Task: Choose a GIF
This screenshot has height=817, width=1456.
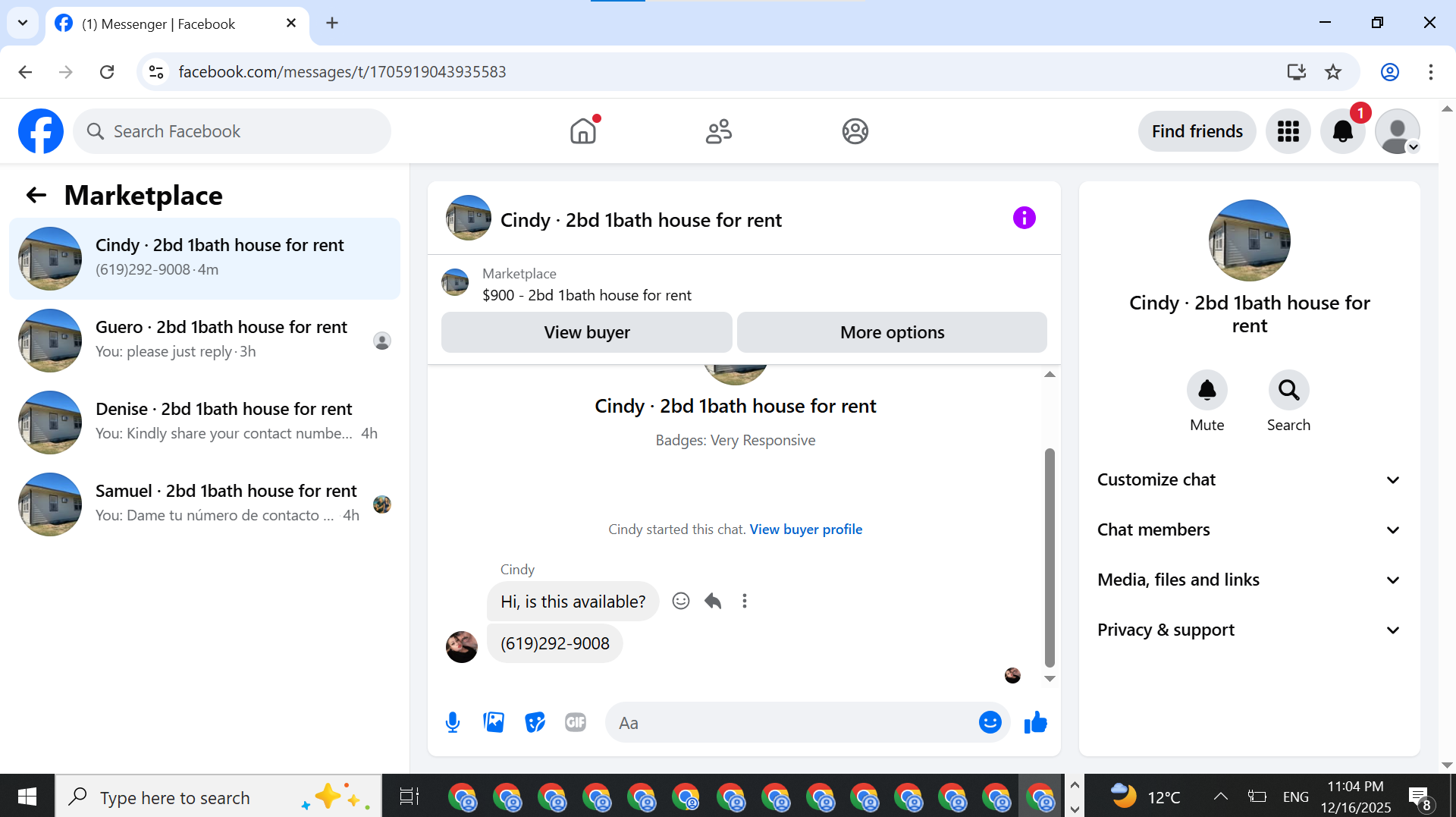Action: [576, 722]
